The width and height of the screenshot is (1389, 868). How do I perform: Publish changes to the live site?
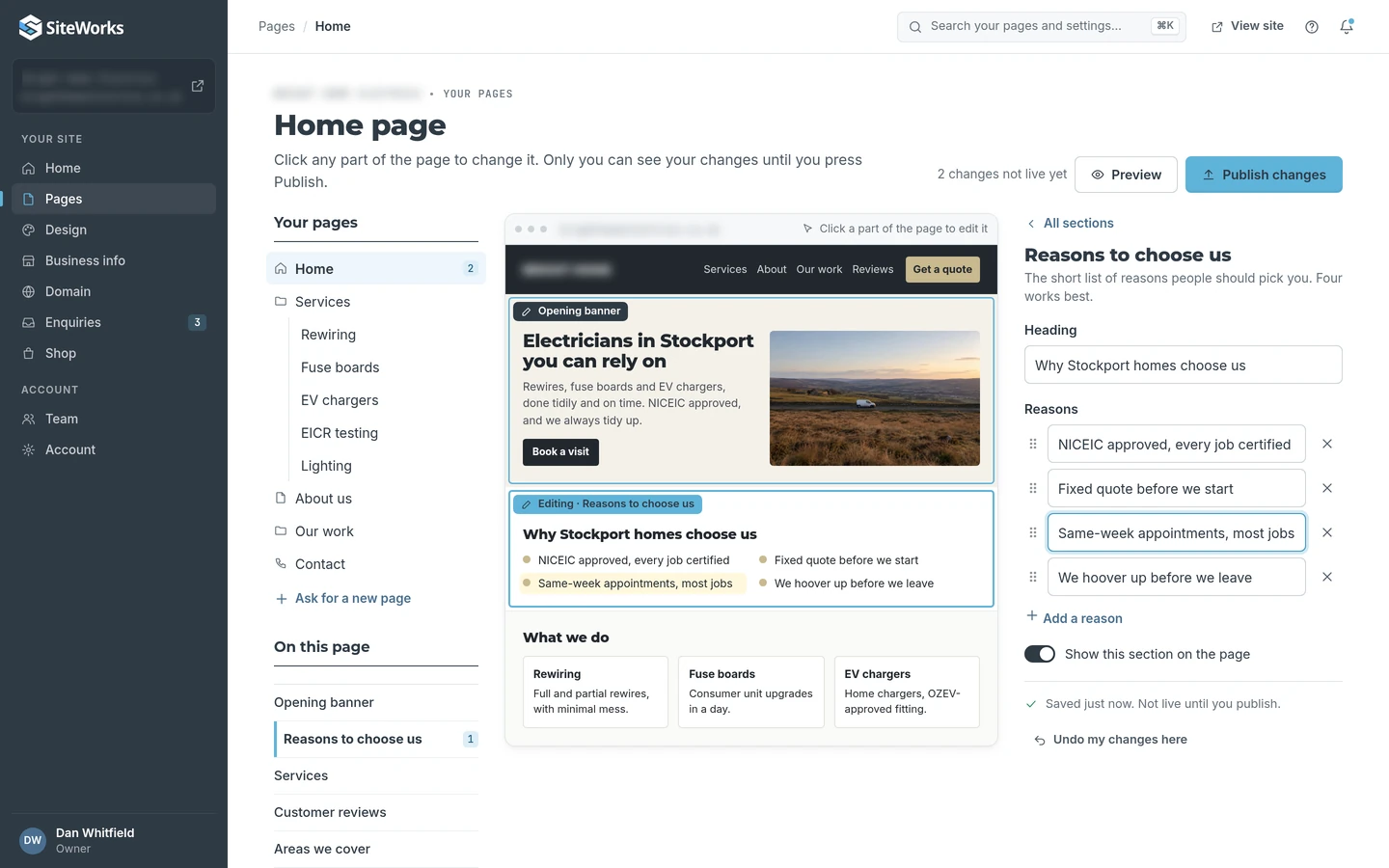(1264, 175)
